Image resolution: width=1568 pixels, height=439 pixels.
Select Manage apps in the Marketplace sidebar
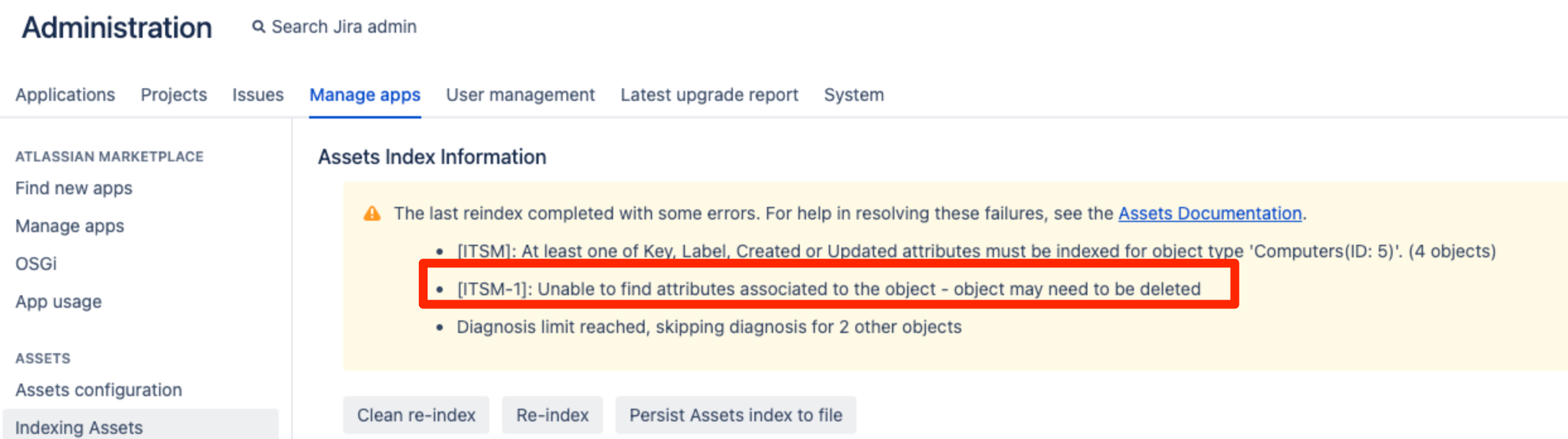[x=69, y=225]
